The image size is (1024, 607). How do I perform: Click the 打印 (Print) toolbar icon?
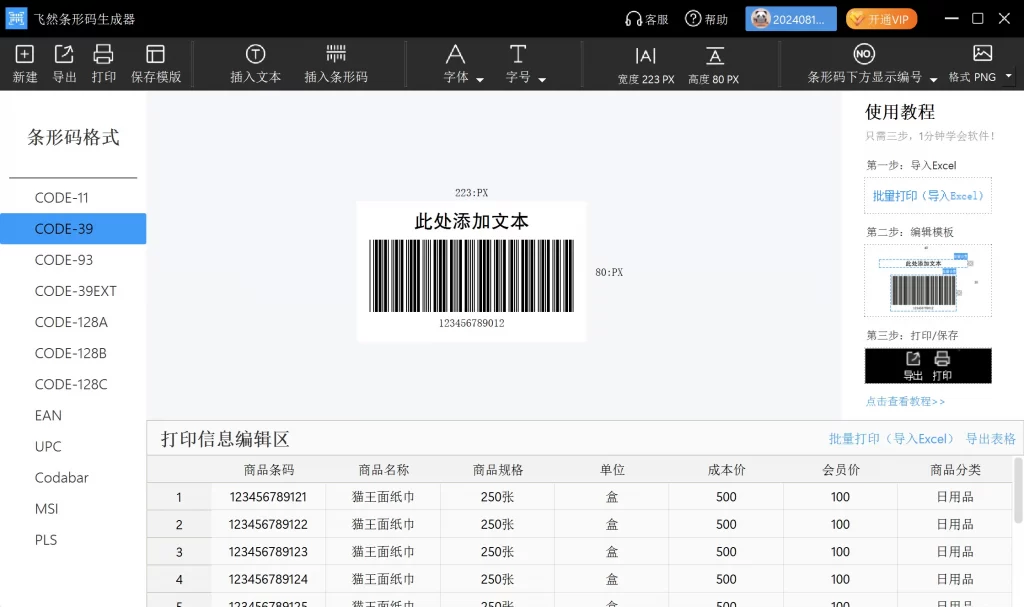pos(103,54)
